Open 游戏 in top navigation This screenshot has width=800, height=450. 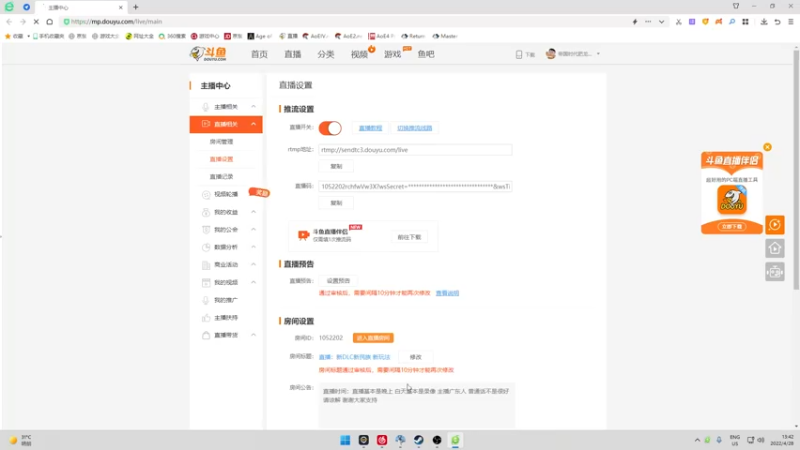392,54
